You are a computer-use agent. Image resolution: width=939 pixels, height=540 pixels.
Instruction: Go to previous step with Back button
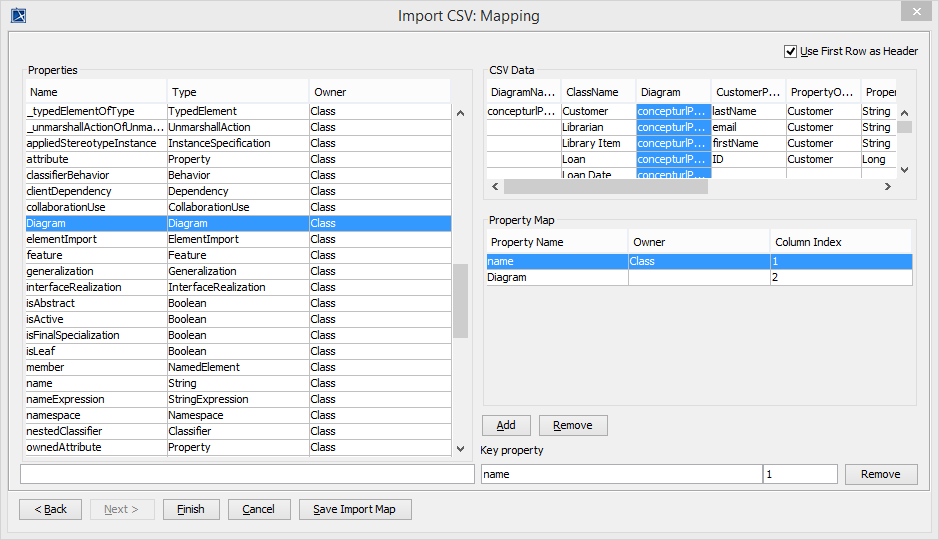[50, 509]
